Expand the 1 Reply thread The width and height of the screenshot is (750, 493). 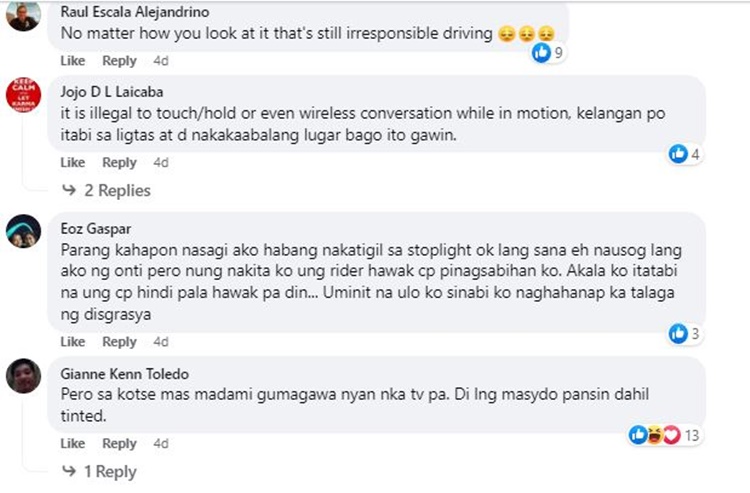pyautogui.click(x=99, y=471)
